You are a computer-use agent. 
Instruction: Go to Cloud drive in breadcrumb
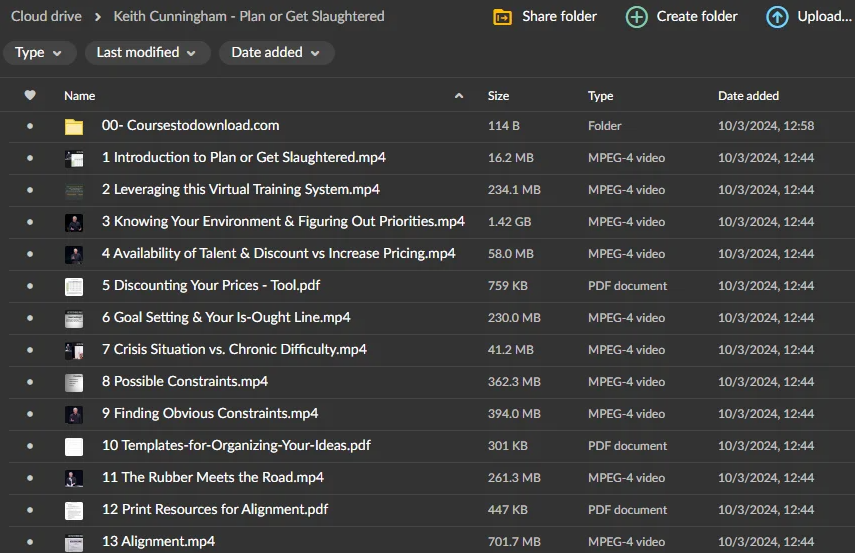(x=46, y=17)
